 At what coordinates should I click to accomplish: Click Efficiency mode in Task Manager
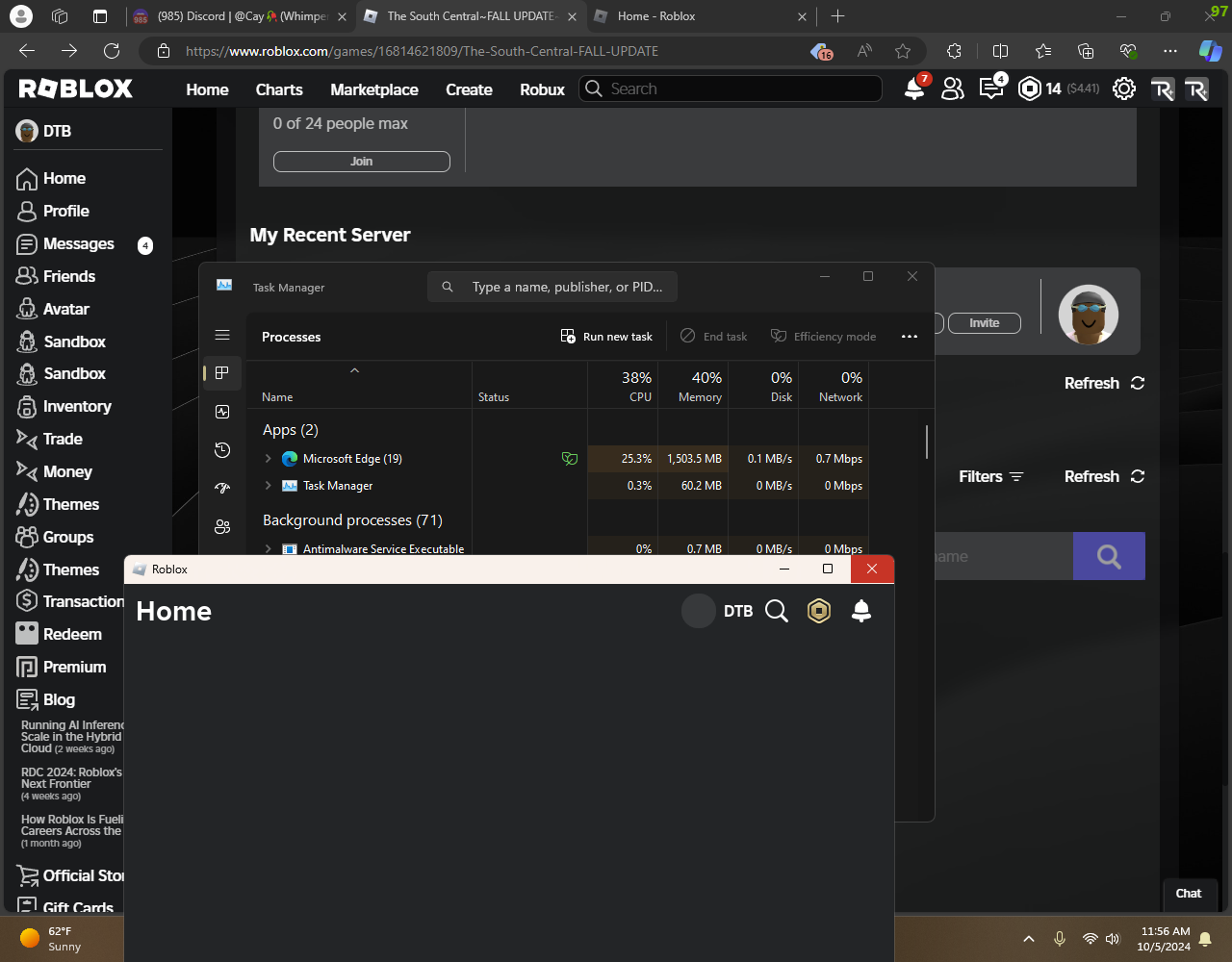coord(824,337)
